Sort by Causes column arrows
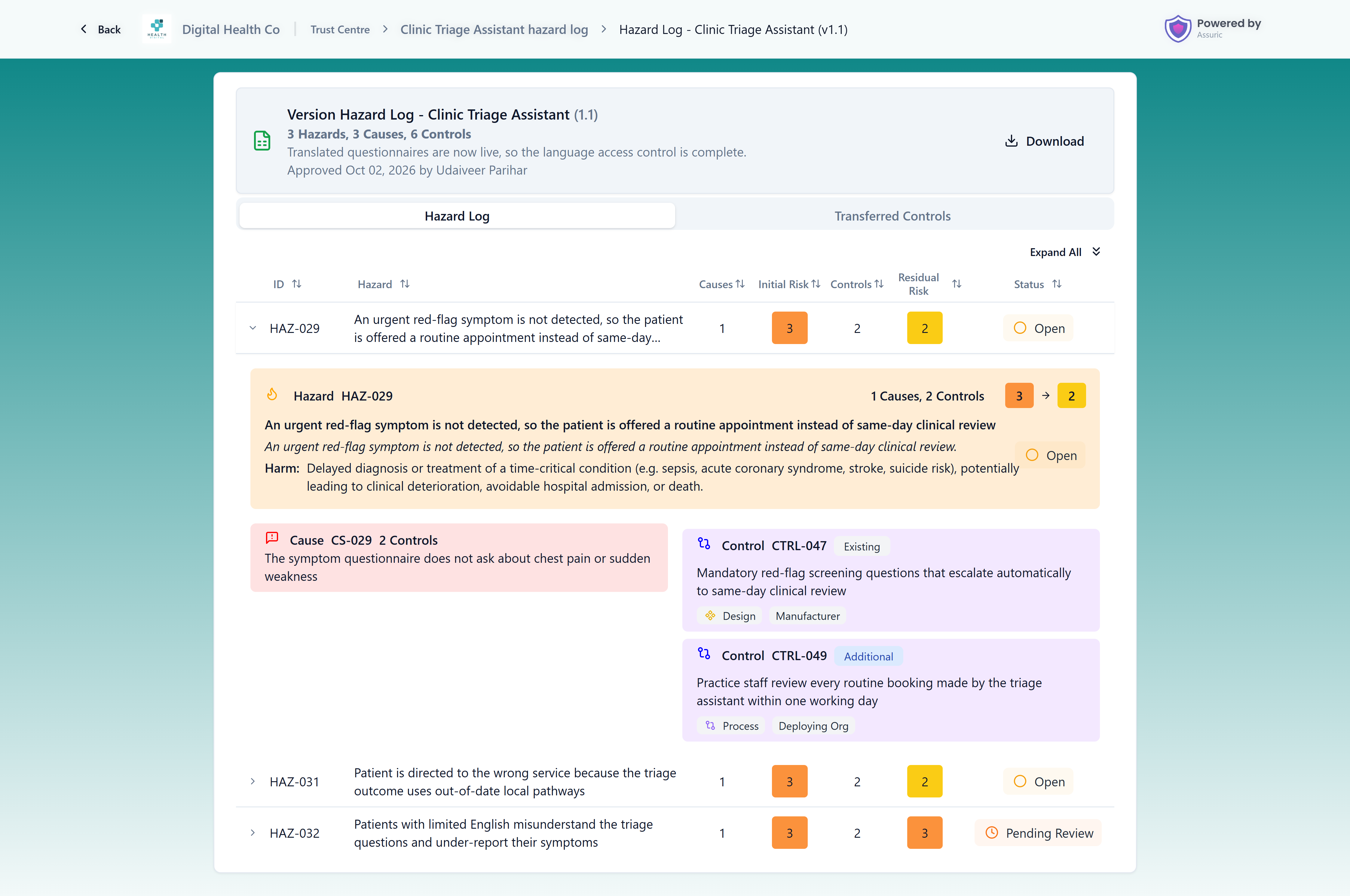Image resolution: width=1350 pixels, height=896 pixels. tap(740, 284)
